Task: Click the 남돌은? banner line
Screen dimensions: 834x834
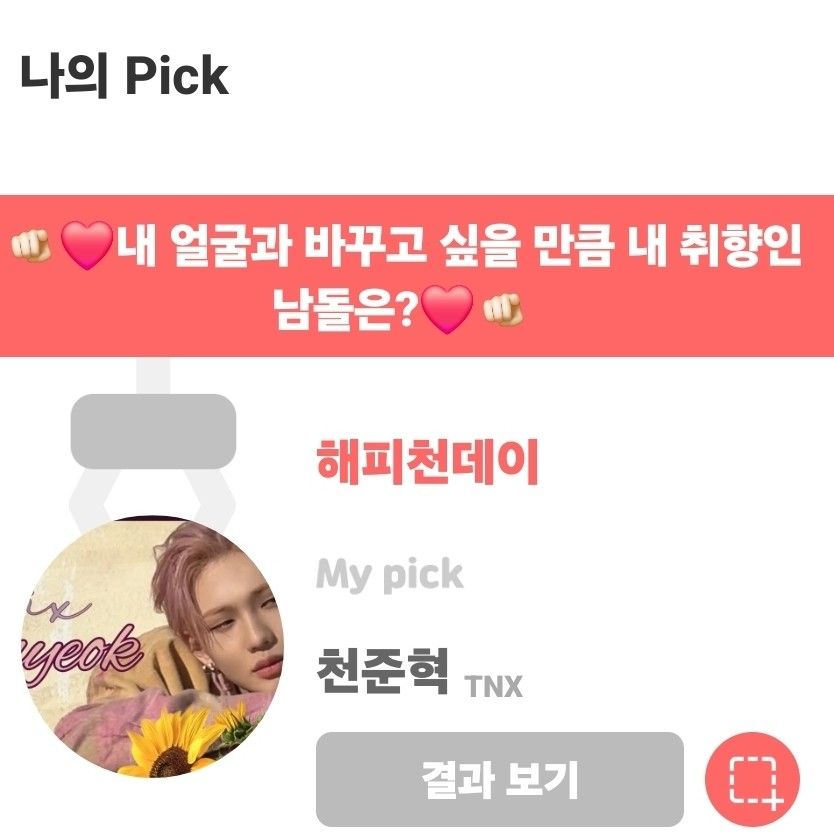Action: pyautogui.click(x=344, y=308)
